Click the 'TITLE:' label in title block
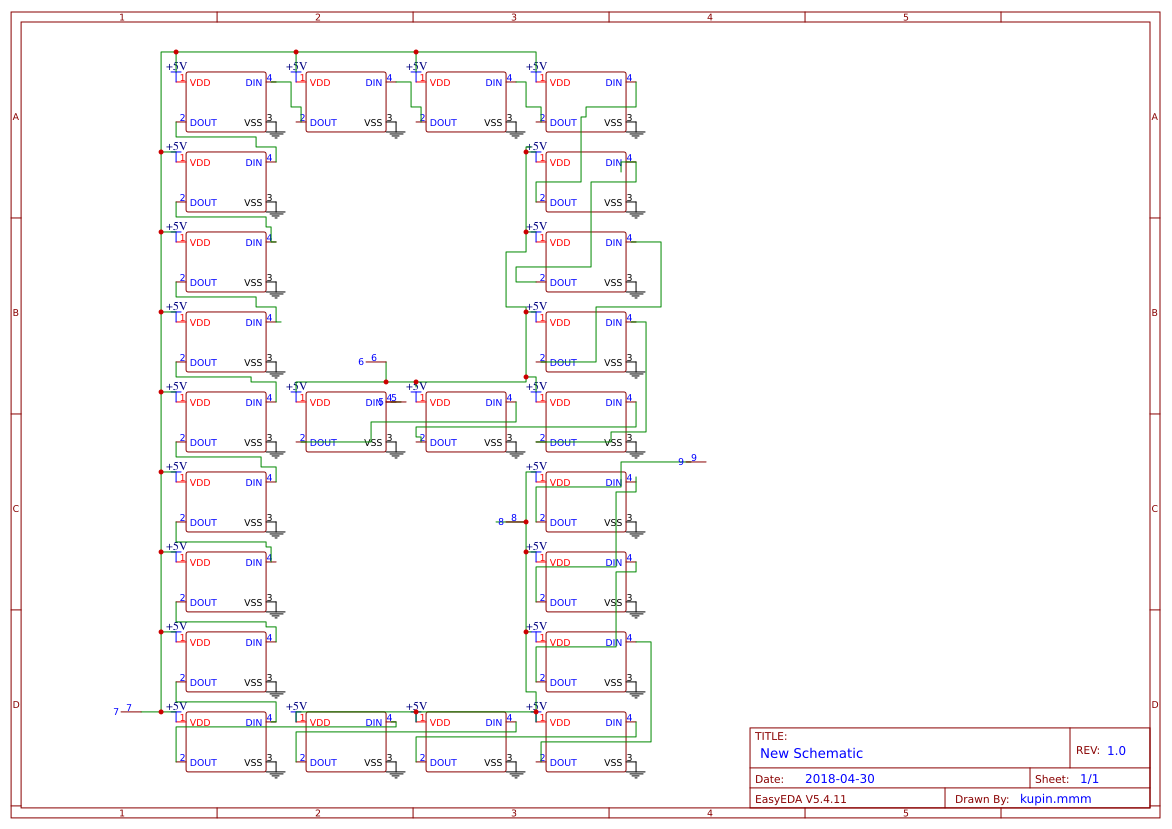The width and height of the screenshot is (1172, 829). click(771, 736)
